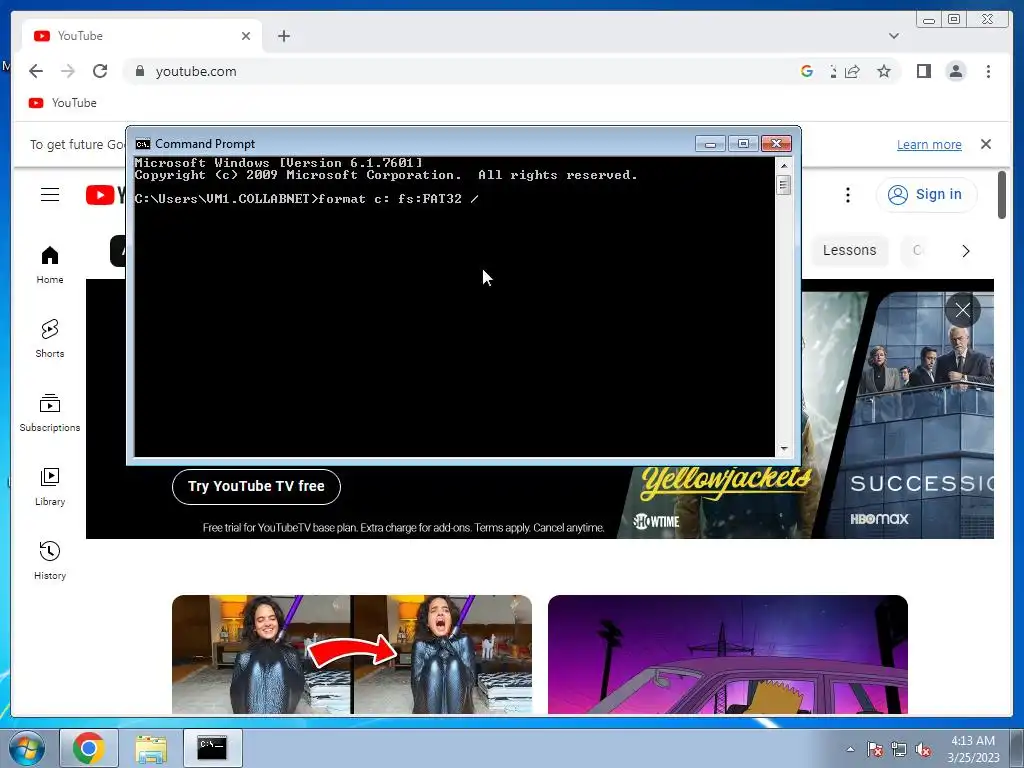Open Library in the sidebar
This screenshot has width=1024, height=768.
(50, 487)
